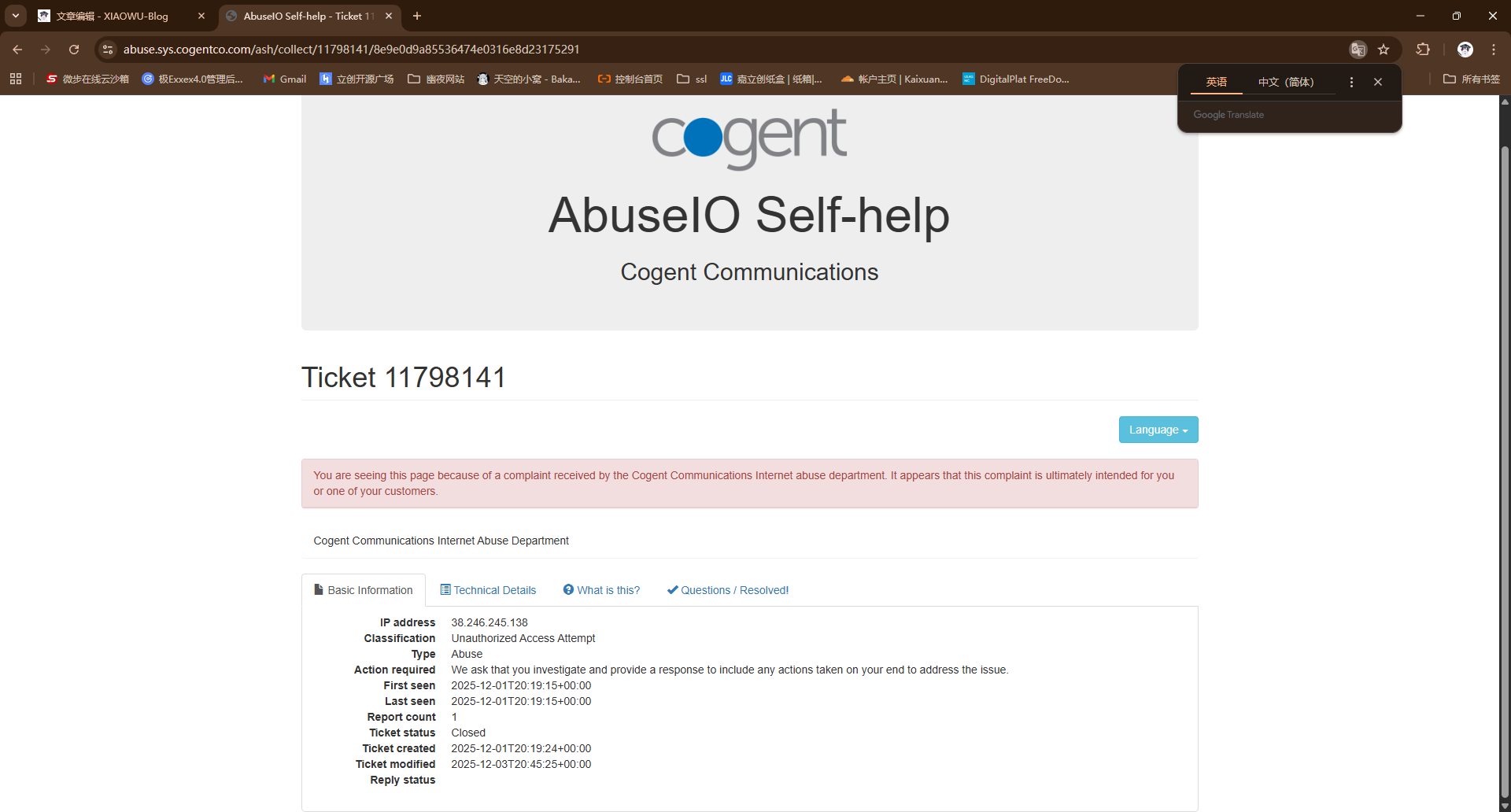Close the Google Translate popup
The width and height of the screenshot is (1511, 812).
pyautogui.click(x=1378, y=82)
